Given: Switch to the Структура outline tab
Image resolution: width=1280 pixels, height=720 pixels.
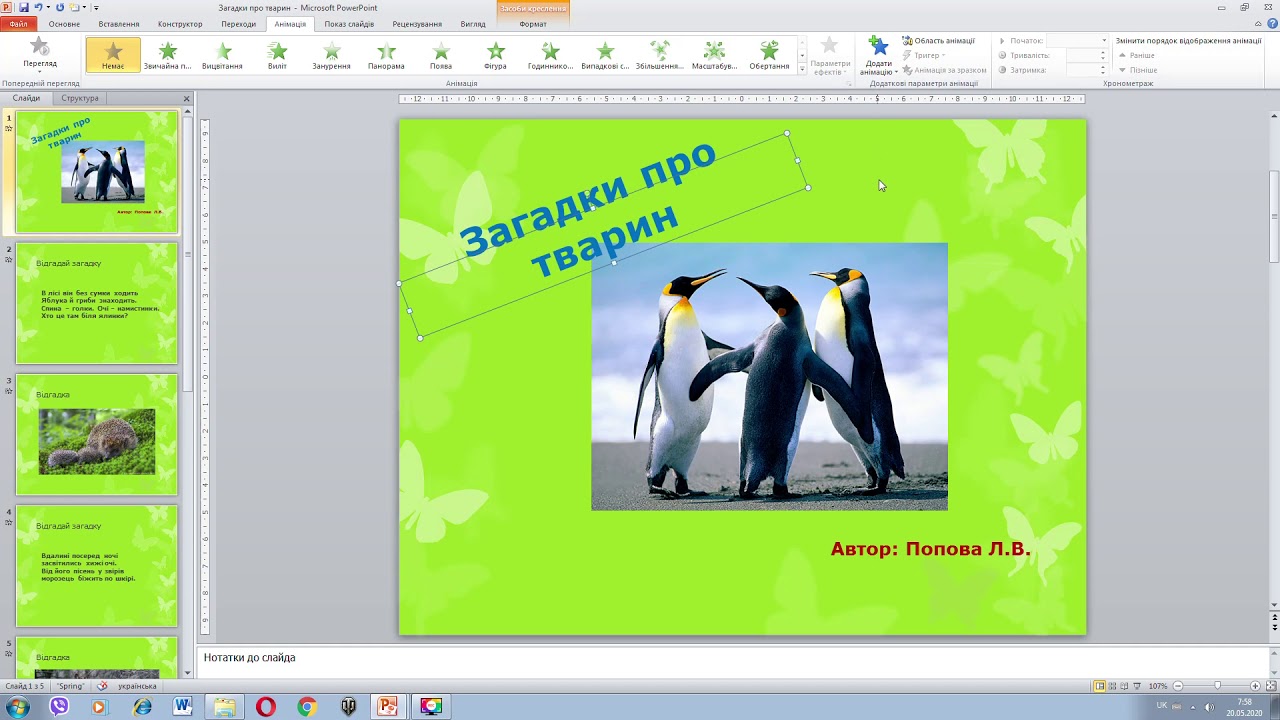Looking at the screenshot, I should tap(80, 98).
